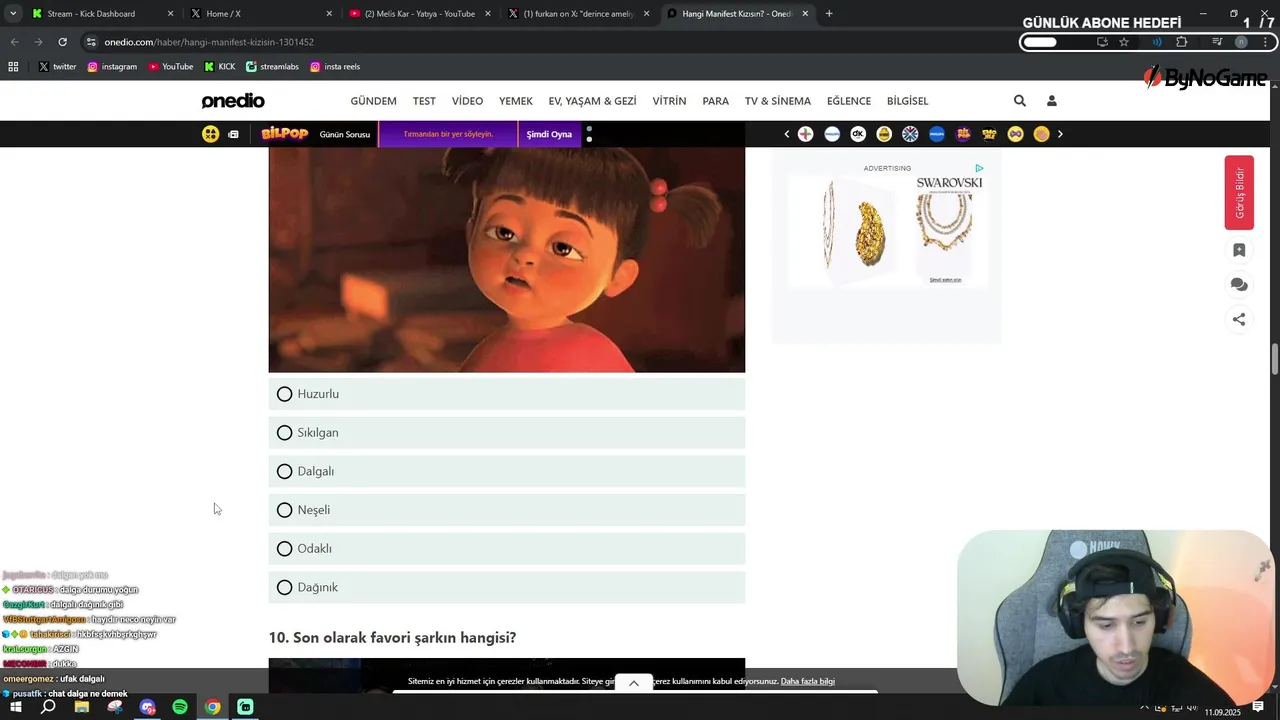Open YEMEK in the navigation bar
Viewport: 1280px width, 720px height.
tap(516, 101)
